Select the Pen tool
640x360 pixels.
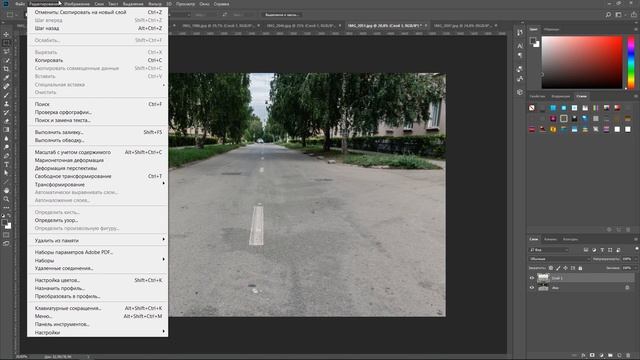tap(6, 156)
